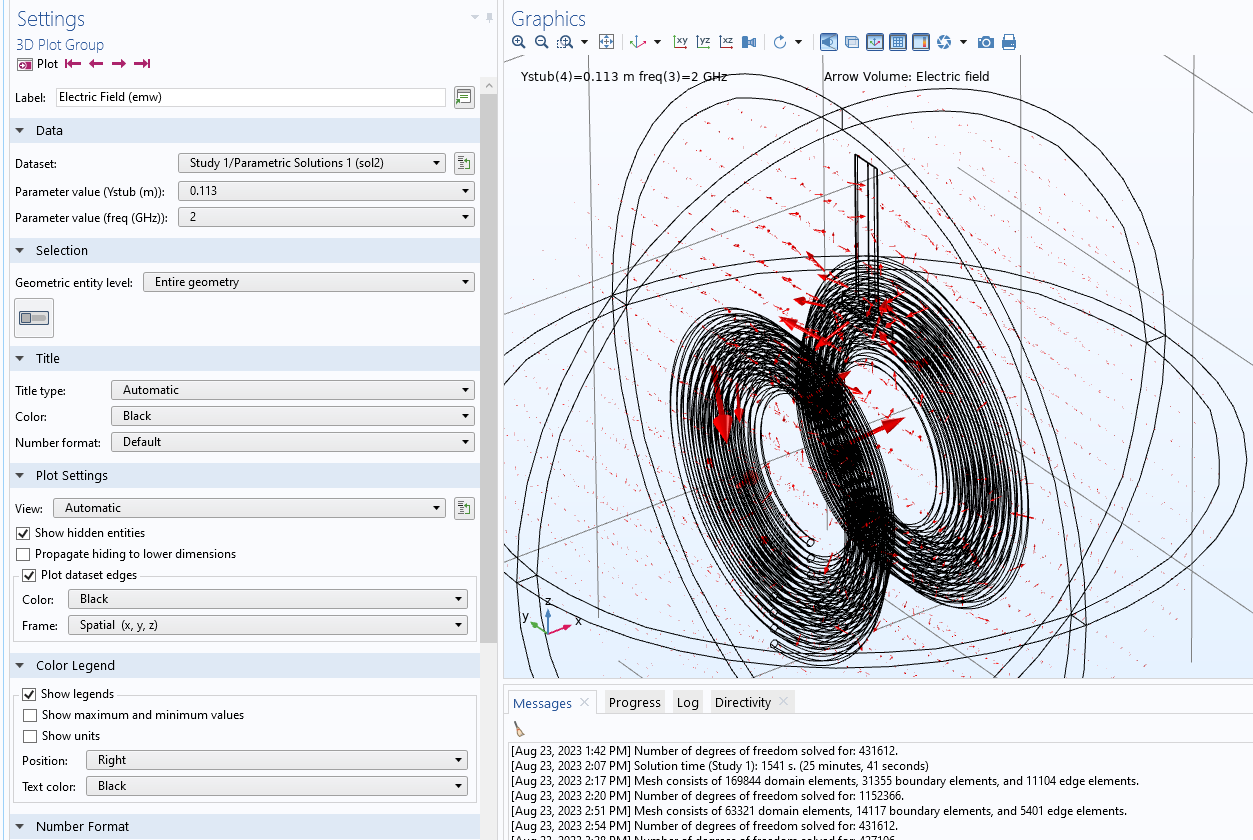The width and height of the screenshot is (1253, 840).
Task: Click the Zoom In icon in Graphics toolbar
Action: point(518,42)
